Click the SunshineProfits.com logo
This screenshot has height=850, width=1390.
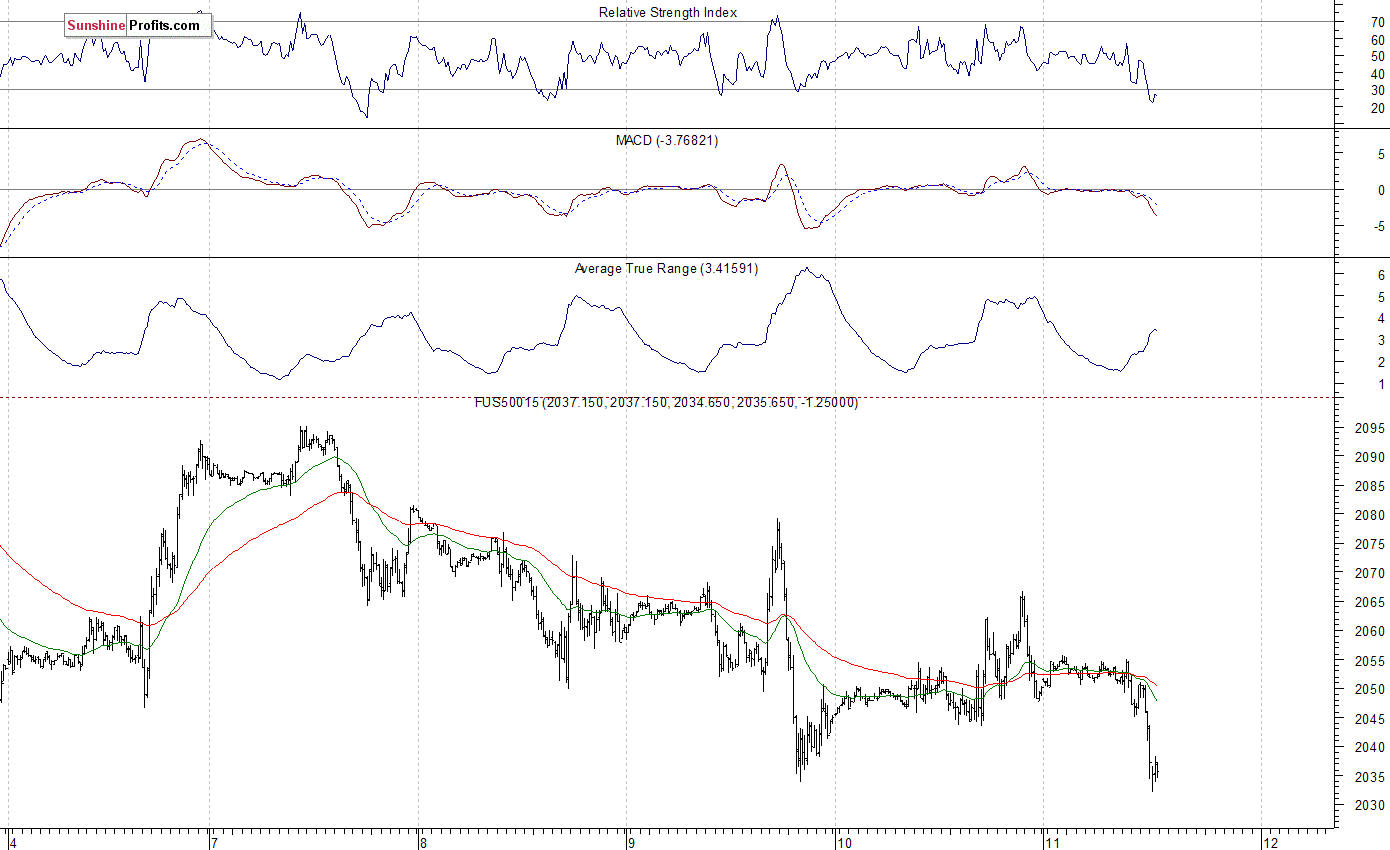coord(138,25)
